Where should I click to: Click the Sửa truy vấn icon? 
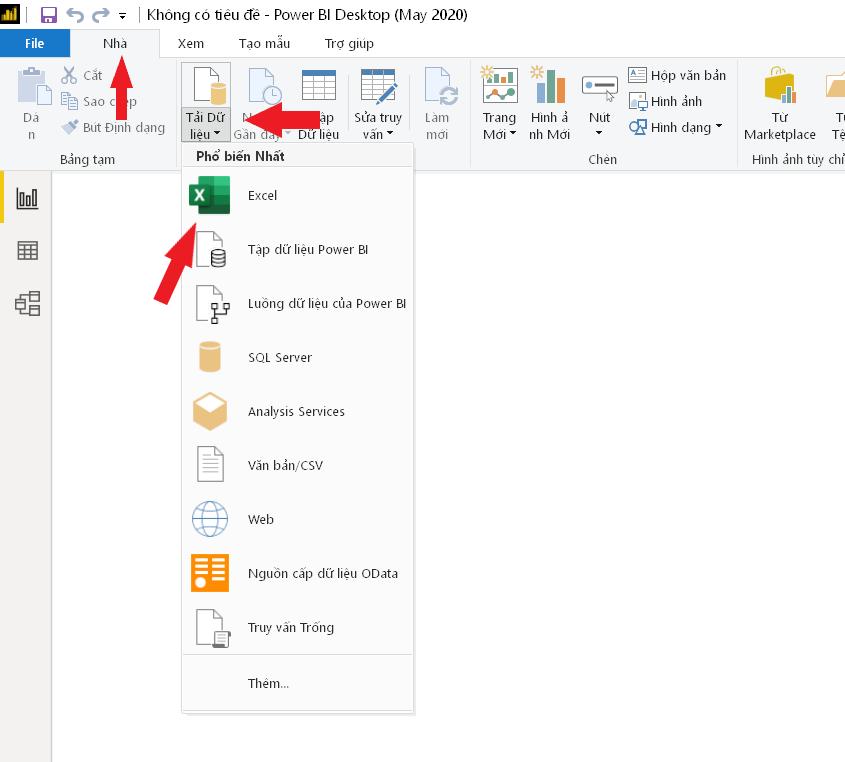tap(378, 85)
